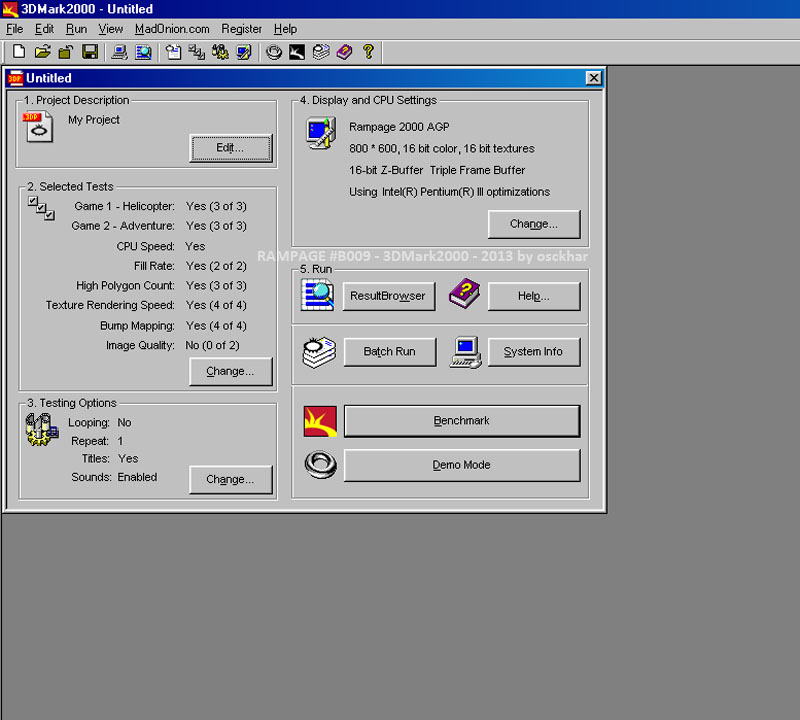The image size is (800, 720).
Task: Click the demo ring toolbar icon
Action: (274, 52)
